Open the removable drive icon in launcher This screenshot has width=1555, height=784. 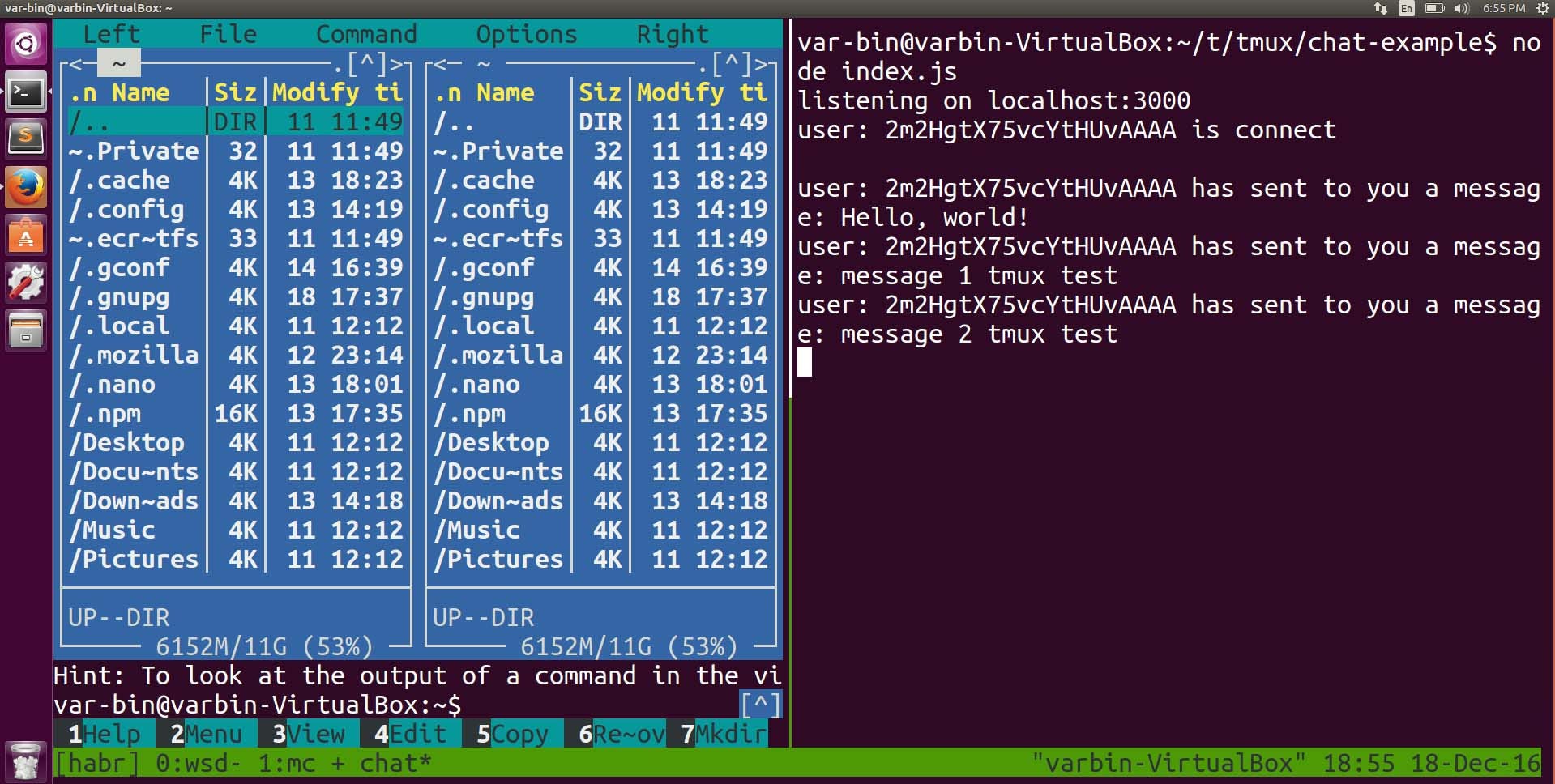26,331
